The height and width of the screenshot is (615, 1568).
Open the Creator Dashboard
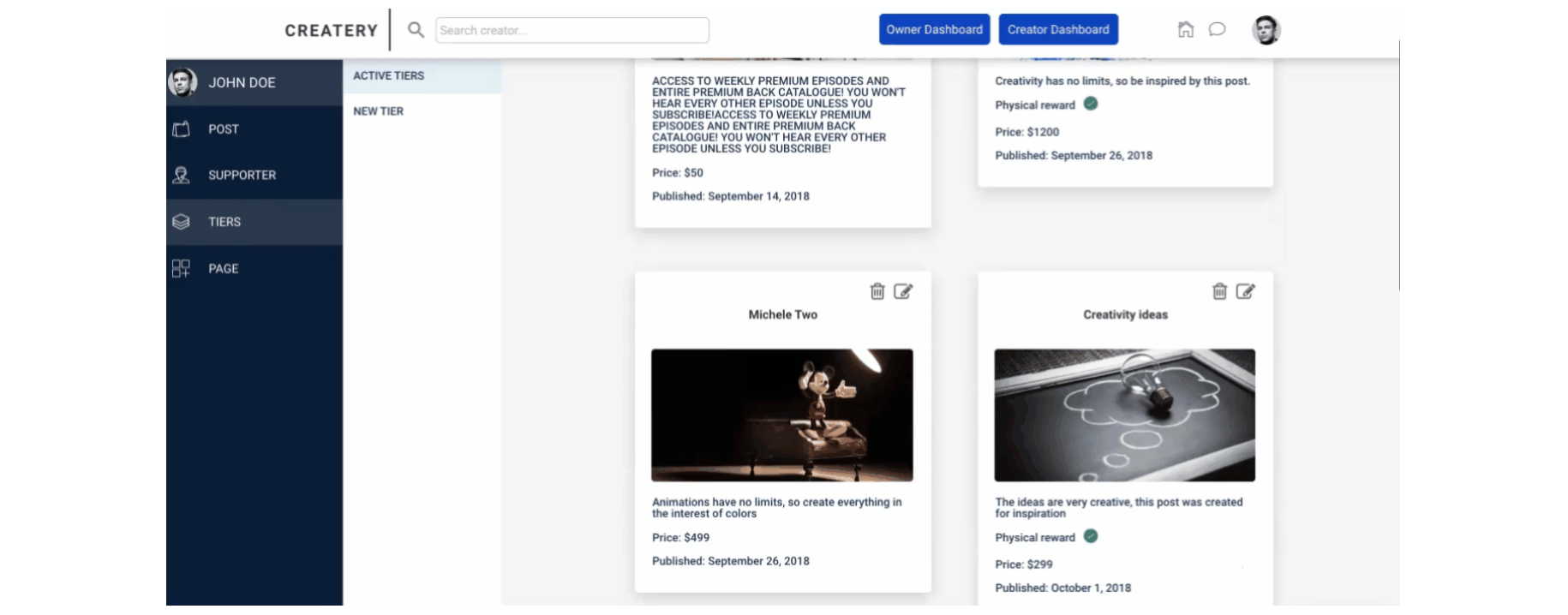point(1058,29)
